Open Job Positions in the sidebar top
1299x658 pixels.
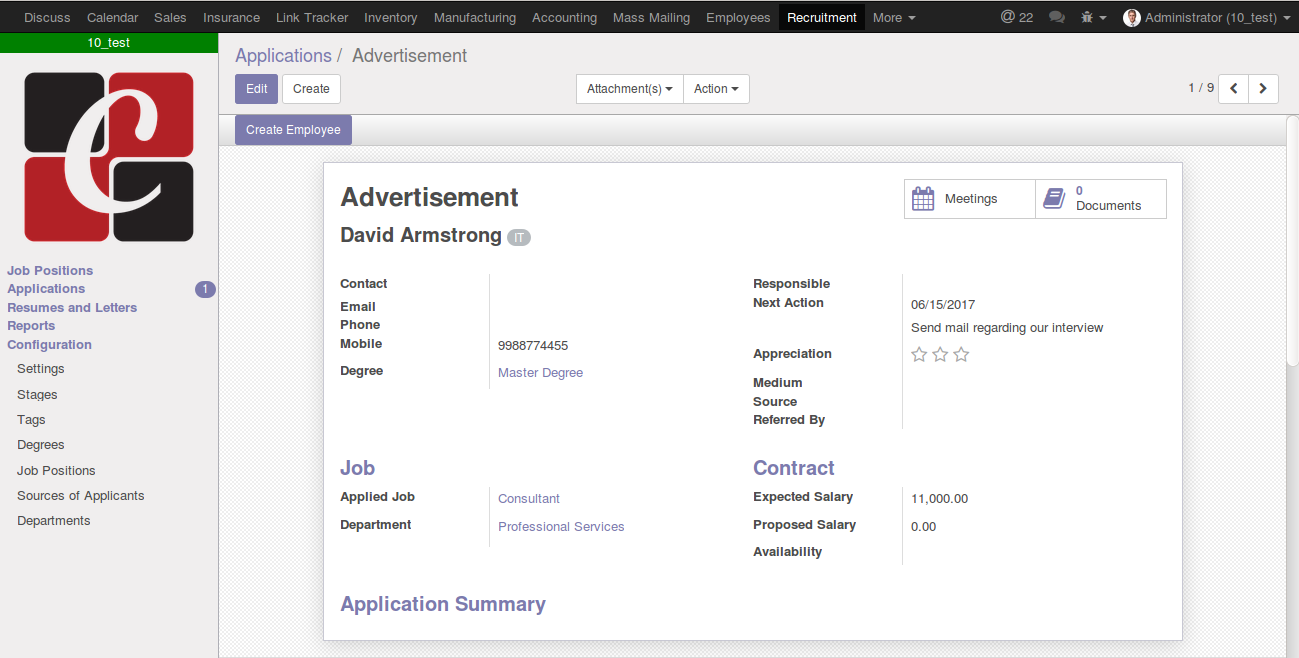coord(50,271)
